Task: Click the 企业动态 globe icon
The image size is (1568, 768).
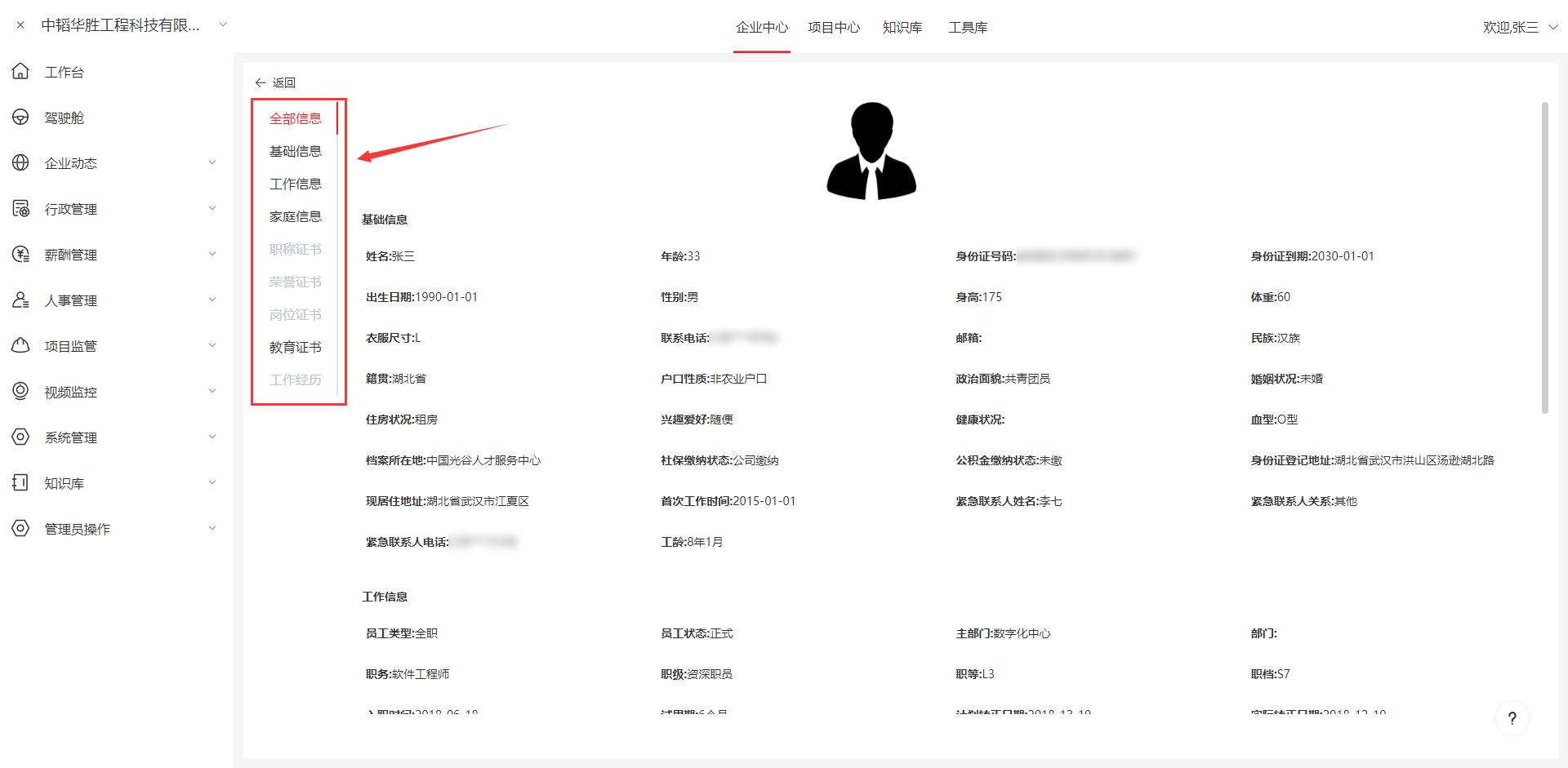Action: click(20, 163)
